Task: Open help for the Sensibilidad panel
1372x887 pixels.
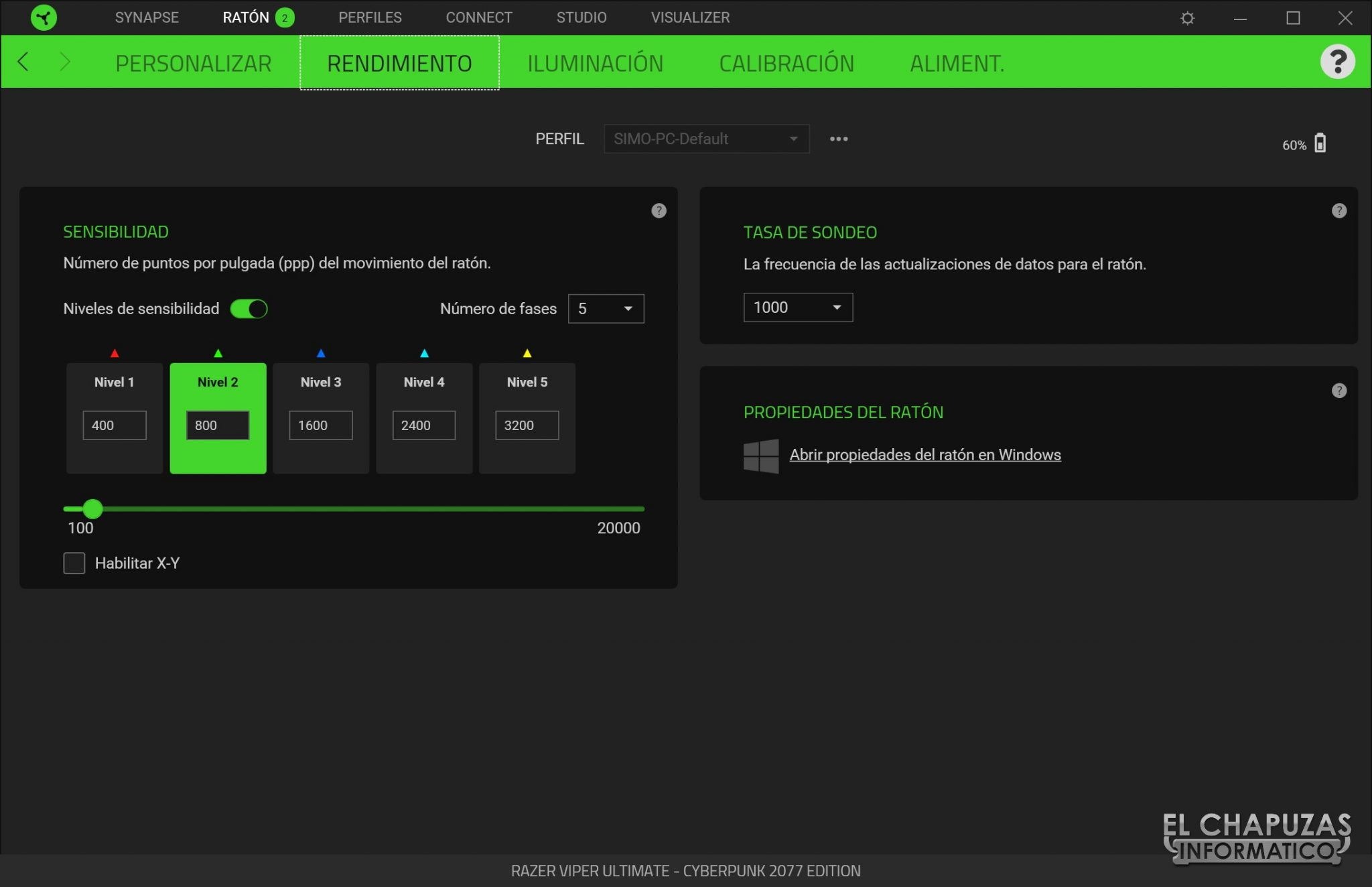Action: (x=659, y=211)
